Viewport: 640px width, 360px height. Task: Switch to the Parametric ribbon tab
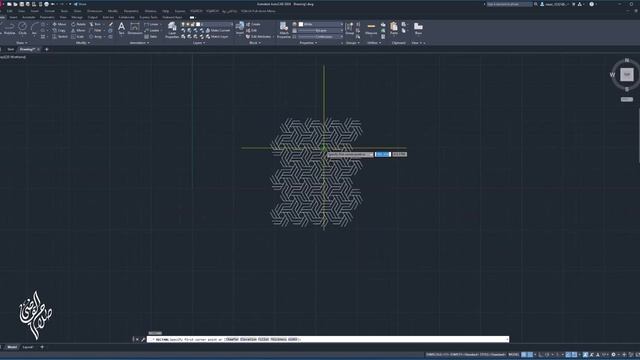coord(47,18)
